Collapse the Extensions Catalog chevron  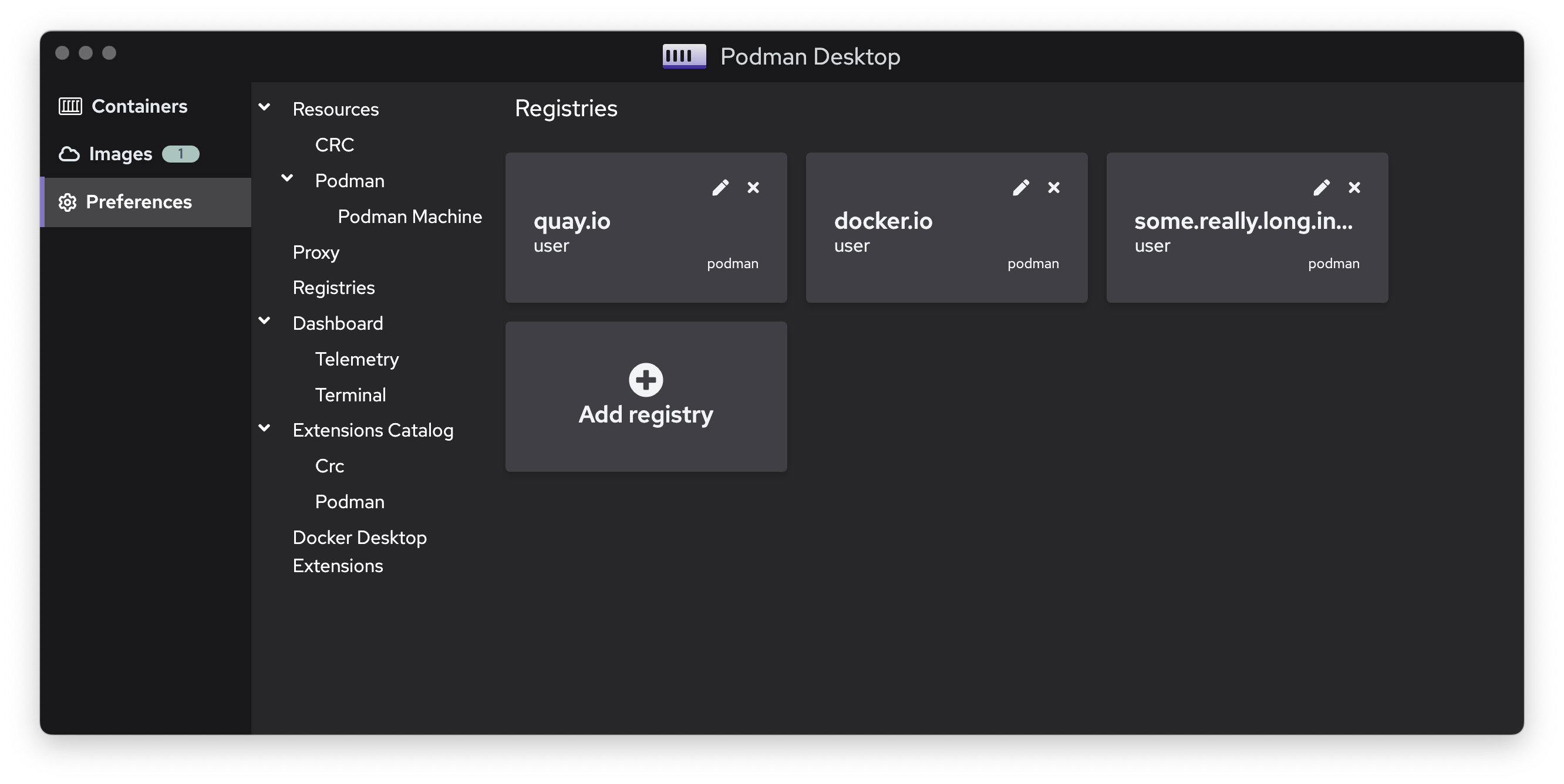click(264, 428)
